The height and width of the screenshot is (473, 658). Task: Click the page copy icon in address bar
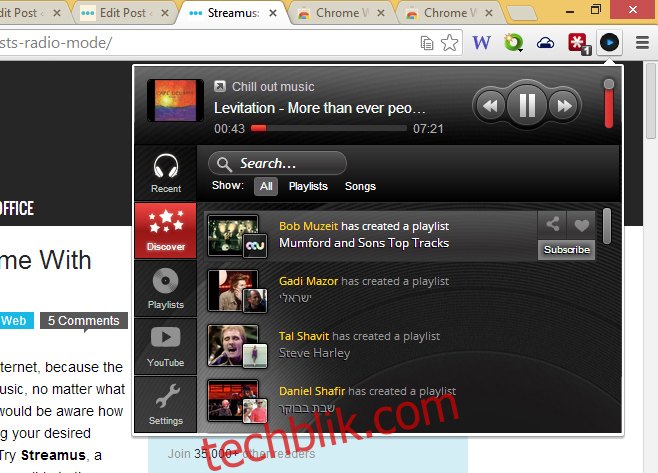coord(427,43)
